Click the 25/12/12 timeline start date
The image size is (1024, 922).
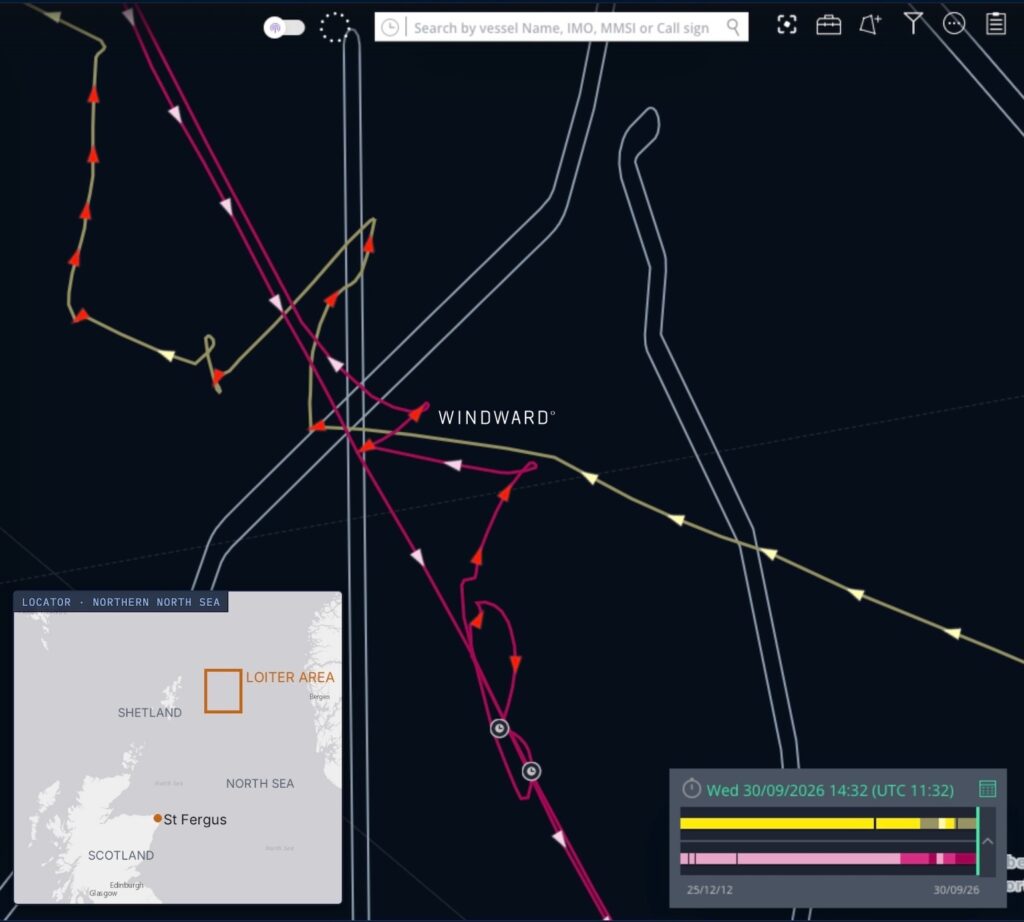709,890
